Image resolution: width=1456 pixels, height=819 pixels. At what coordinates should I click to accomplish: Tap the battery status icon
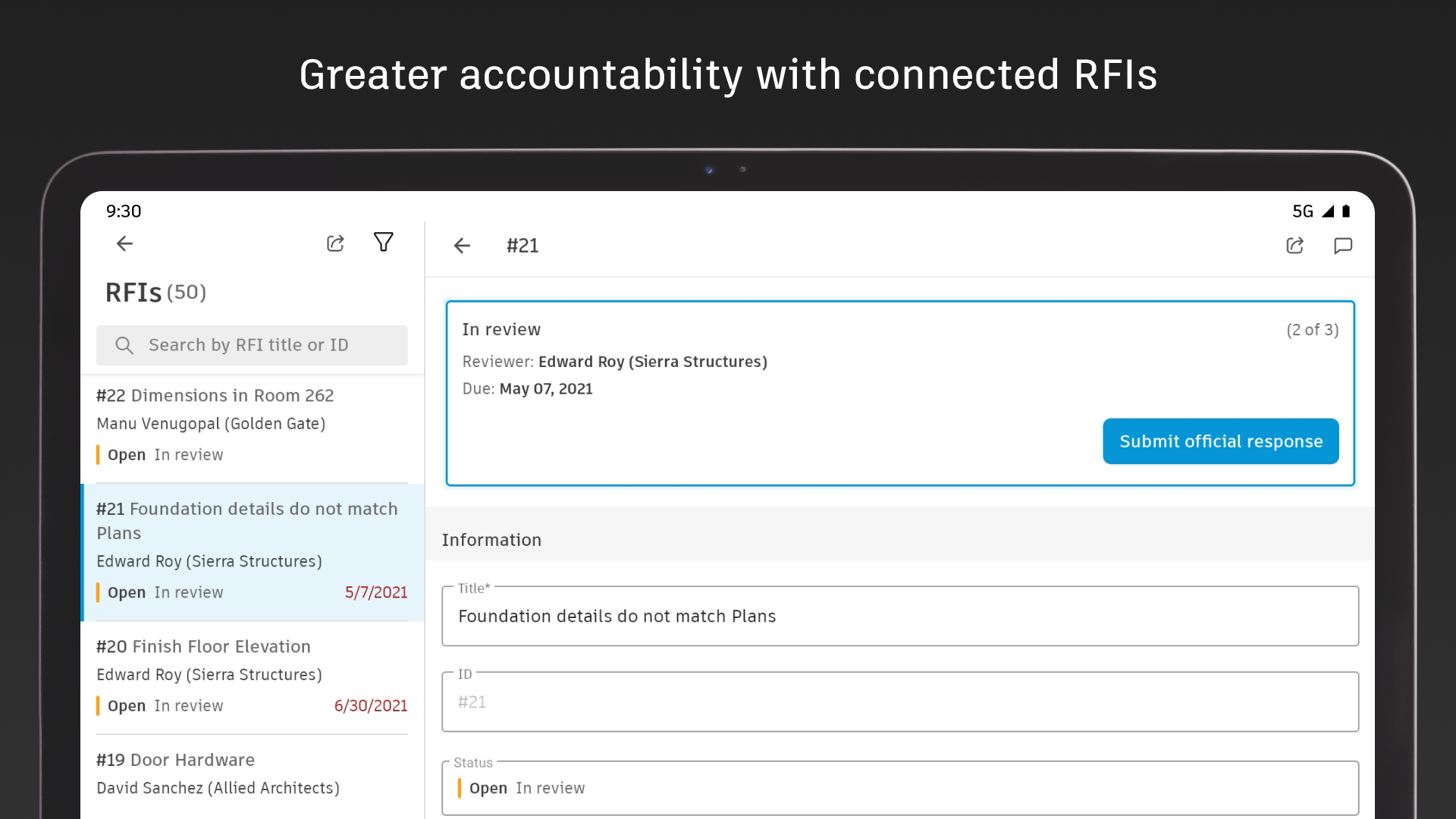point(1346,212)
